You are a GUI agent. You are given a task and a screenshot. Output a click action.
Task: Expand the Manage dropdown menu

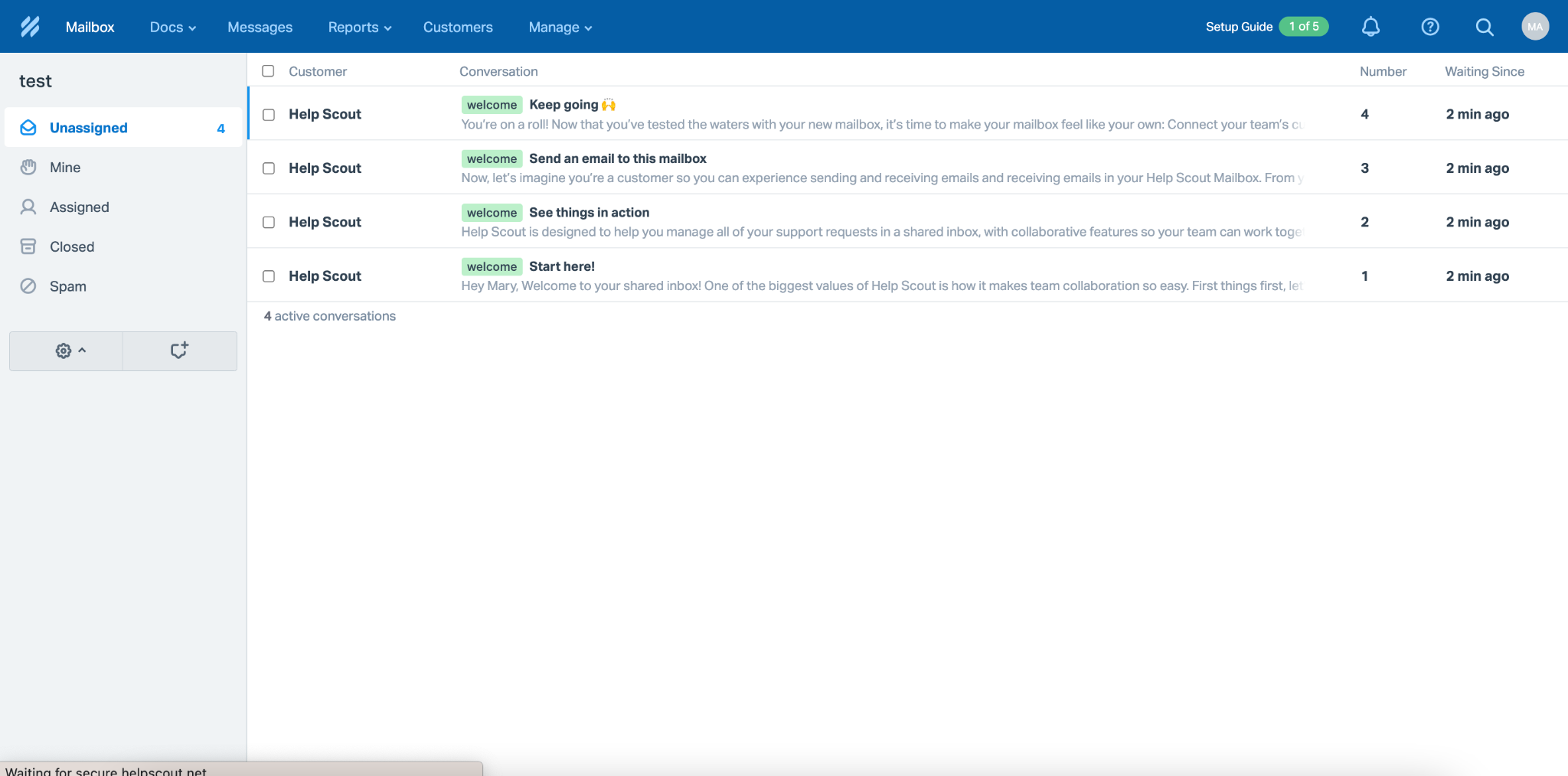560,27
